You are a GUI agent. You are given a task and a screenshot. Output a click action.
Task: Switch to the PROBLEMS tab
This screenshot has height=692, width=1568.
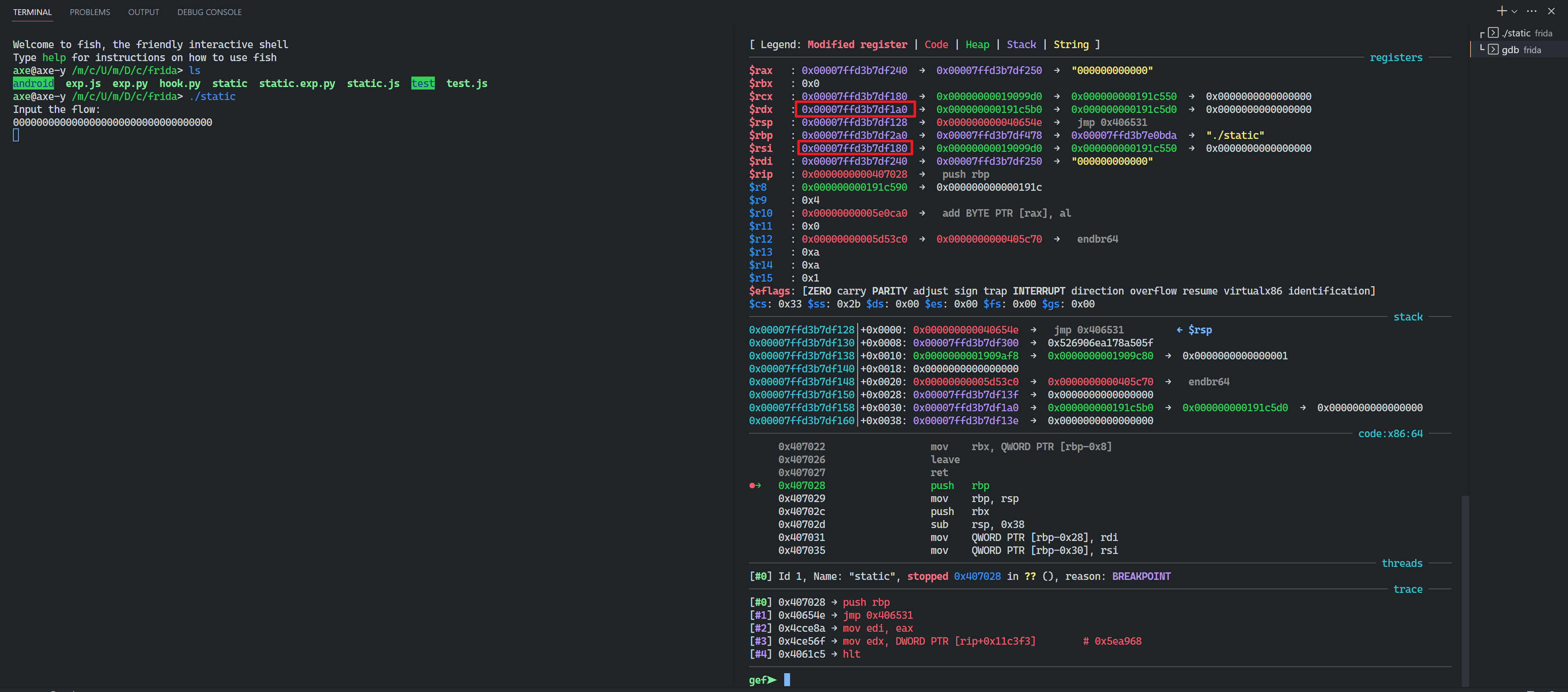click(90, 12)
